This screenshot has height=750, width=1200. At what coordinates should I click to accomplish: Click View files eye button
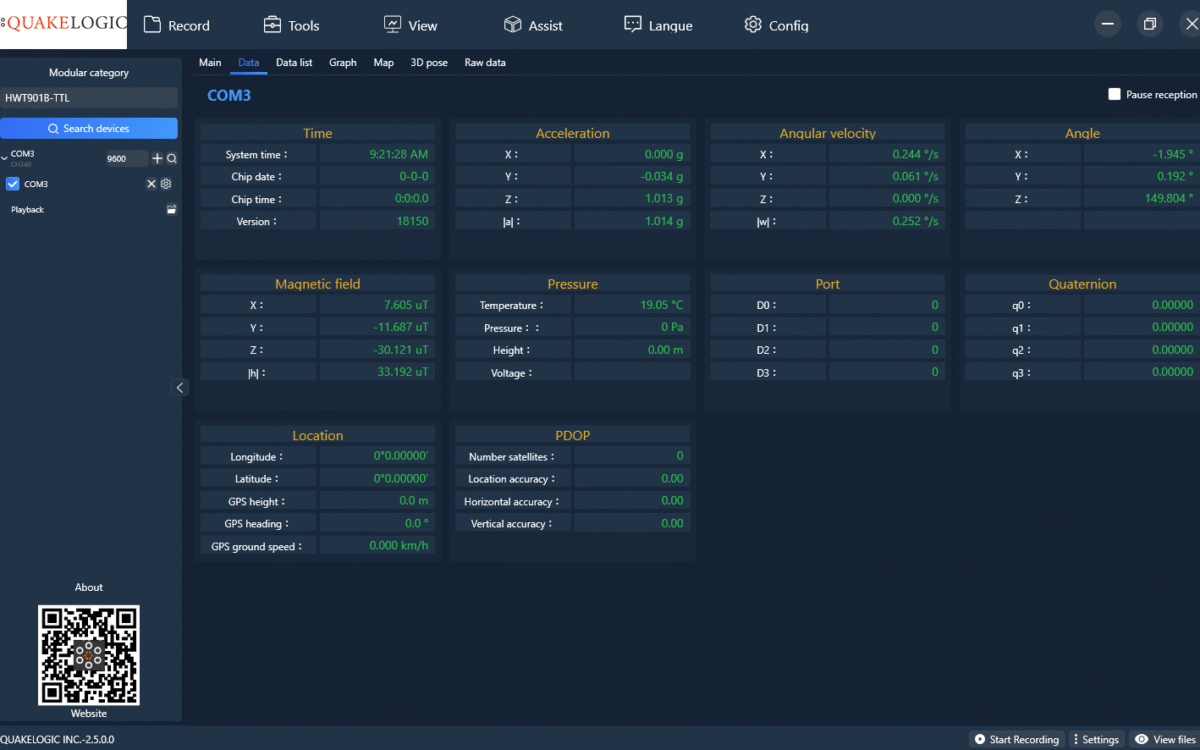pyautogui.click(x=1165, y=739)
